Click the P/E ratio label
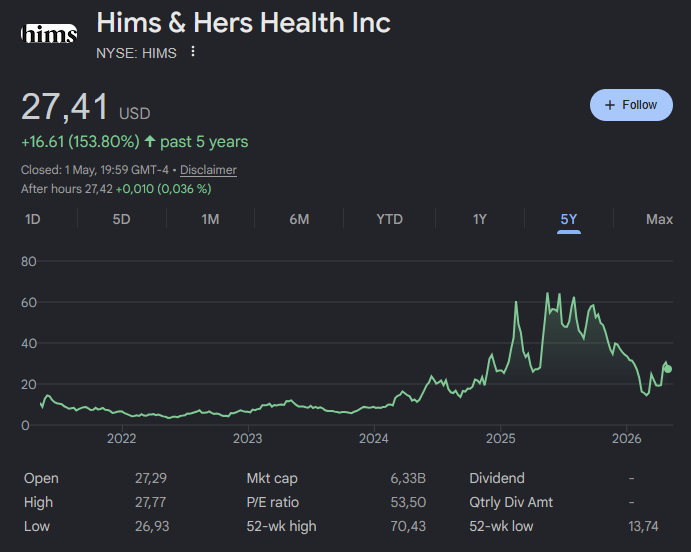The height and width of the screenshot is (552, 691). click(272, 502)
